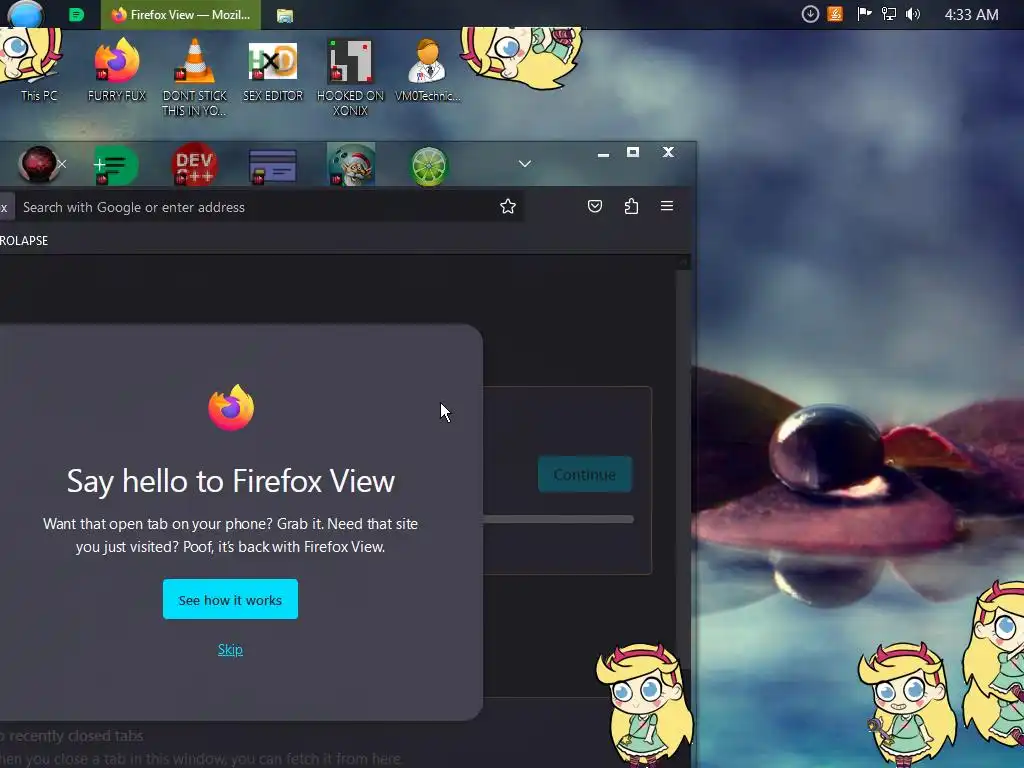
Task: Click the 4:33 AM clock
Action: pyautogui.click(x=971, y=14)
